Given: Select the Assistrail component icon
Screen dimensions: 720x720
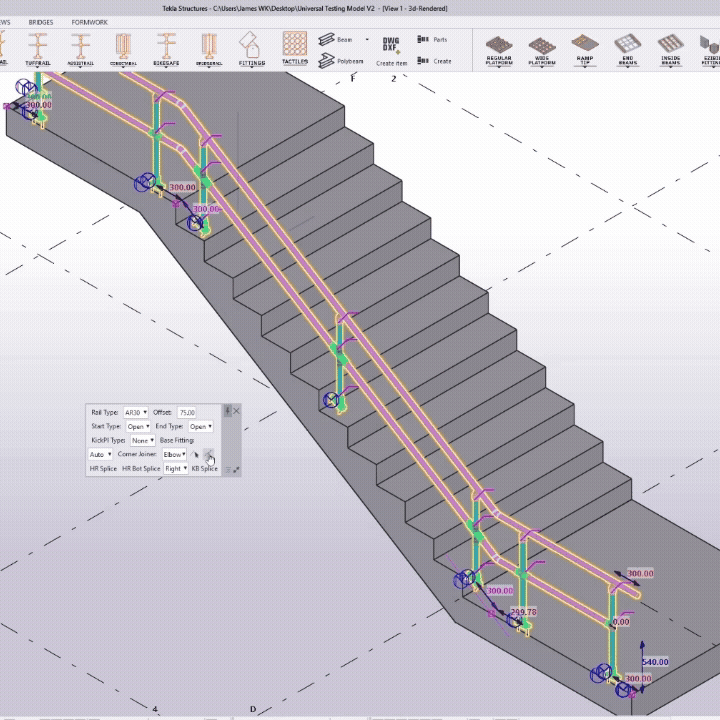Looking at the screenshot, I should 81,46.
